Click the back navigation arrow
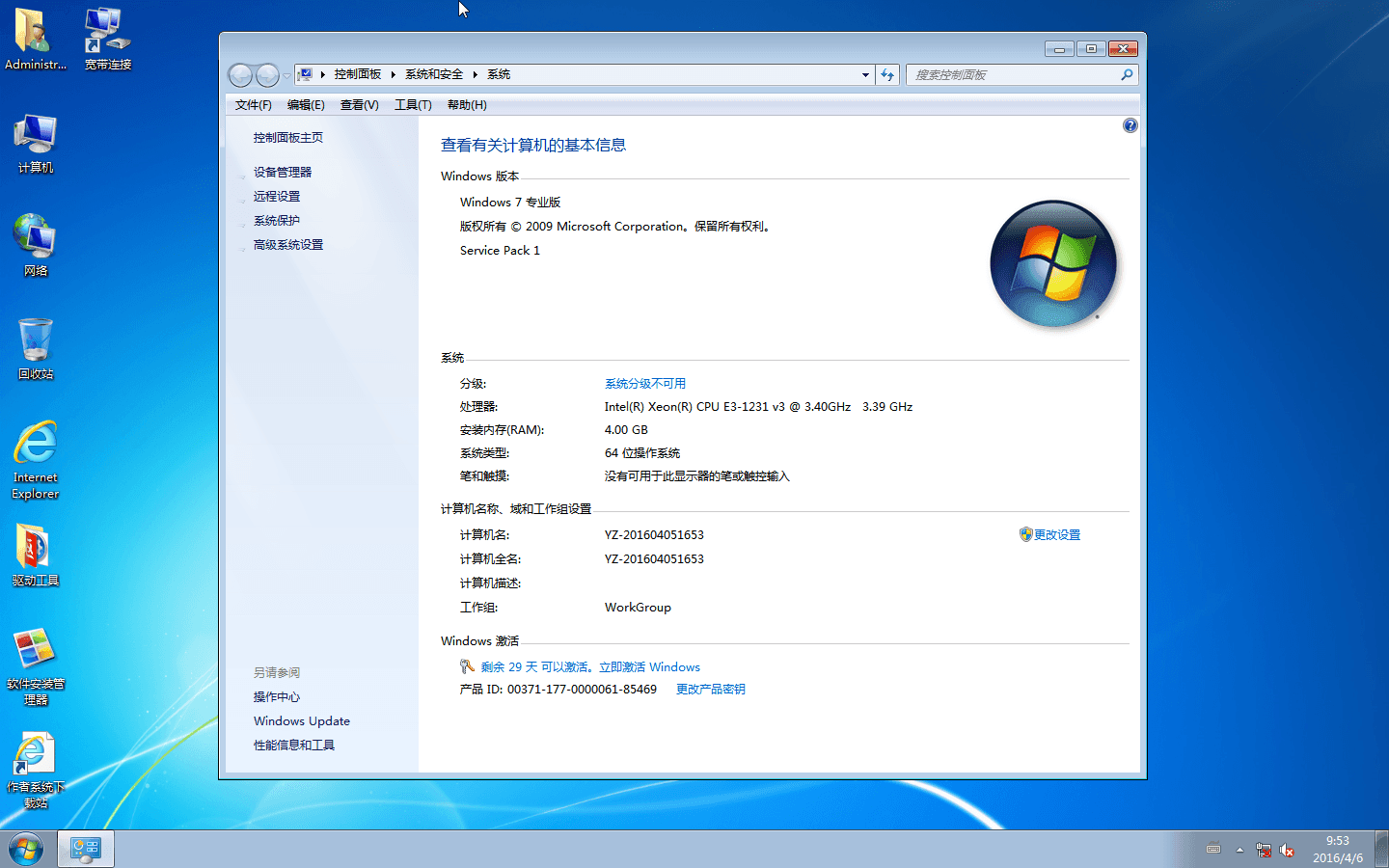Viewport: 1389px width, 868px height. click(240, 75)
